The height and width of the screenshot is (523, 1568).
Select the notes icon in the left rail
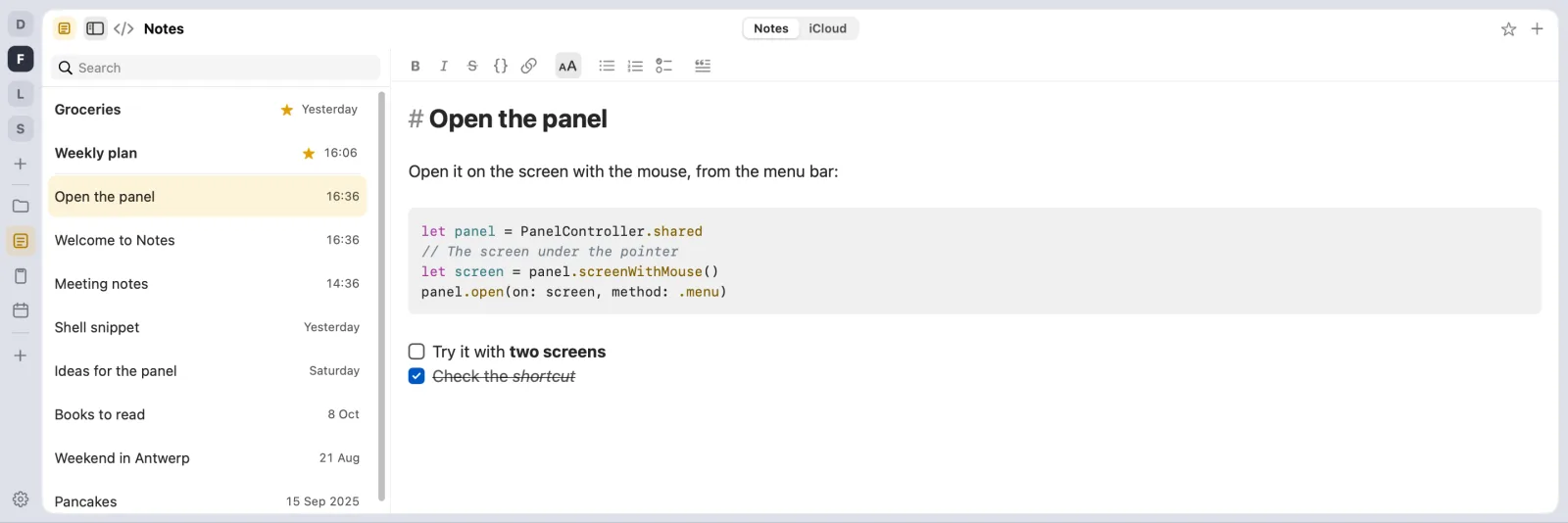coord(21,241)
